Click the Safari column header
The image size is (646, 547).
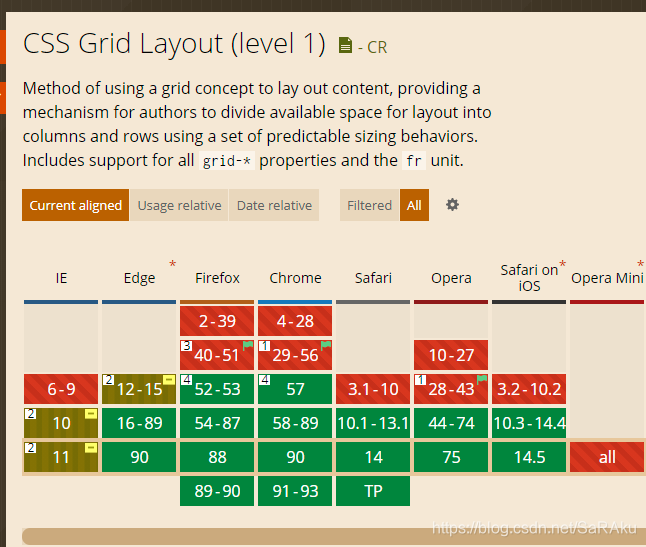tap(373, 278)
